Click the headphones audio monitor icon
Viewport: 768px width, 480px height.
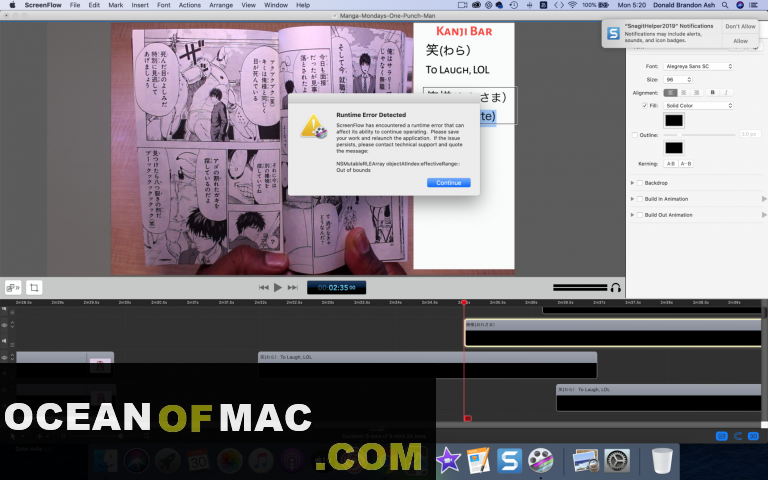point(616,288)
